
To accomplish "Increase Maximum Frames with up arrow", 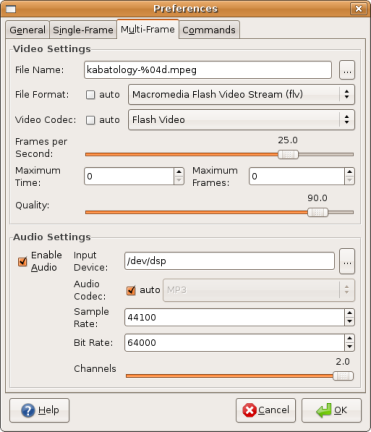I will point(349,172).
